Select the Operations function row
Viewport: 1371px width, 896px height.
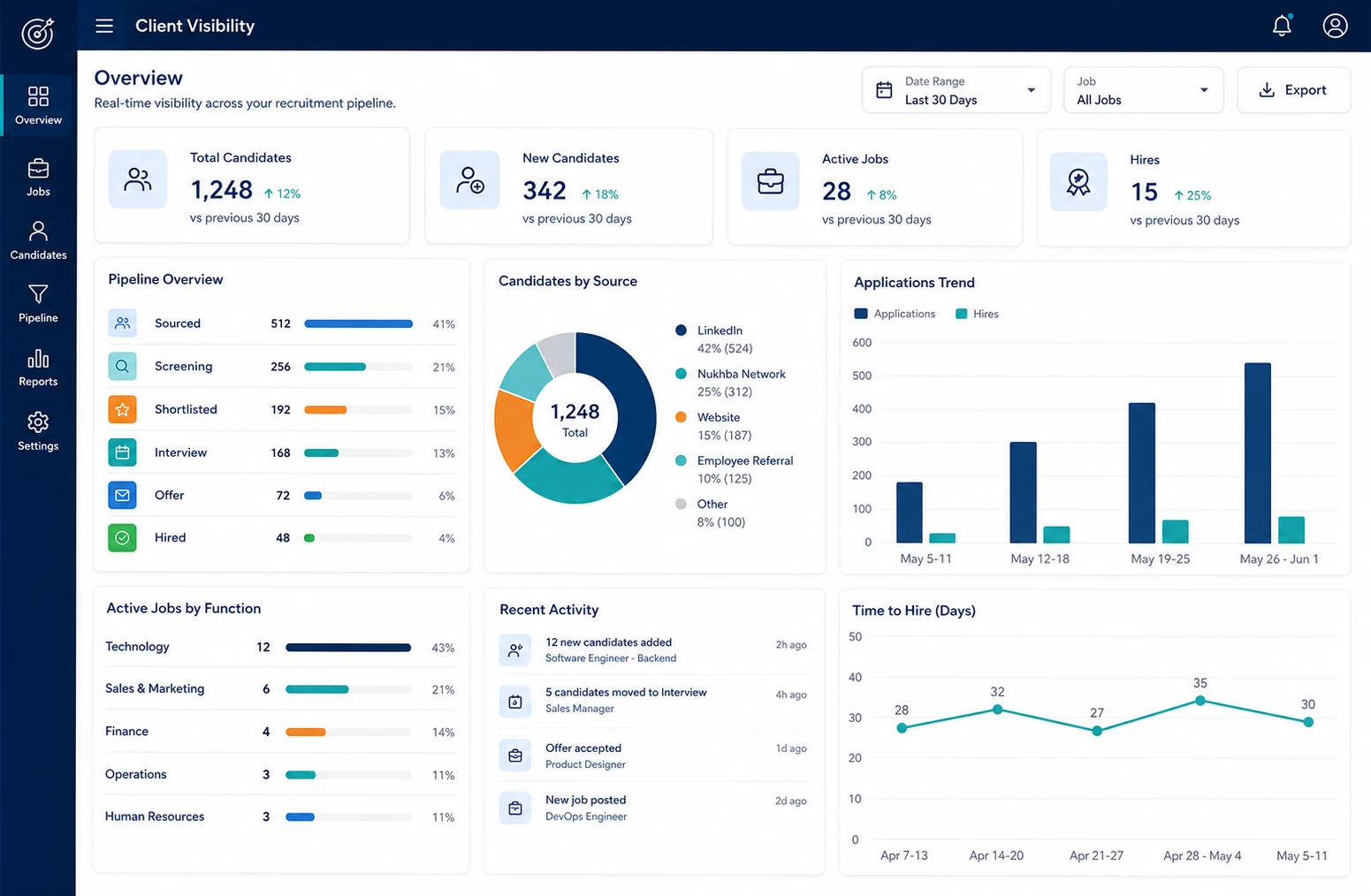280,774
